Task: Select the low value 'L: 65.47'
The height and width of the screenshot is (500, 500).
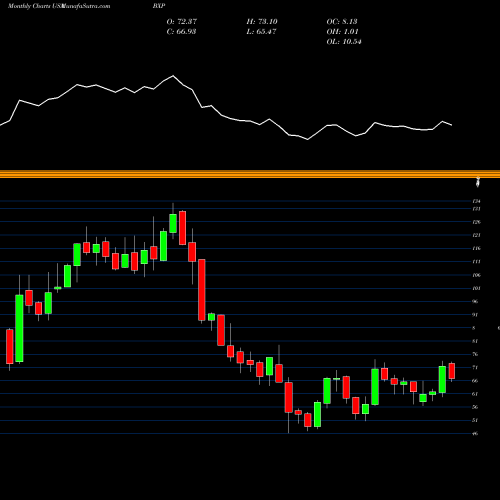Action: [261, 31]
